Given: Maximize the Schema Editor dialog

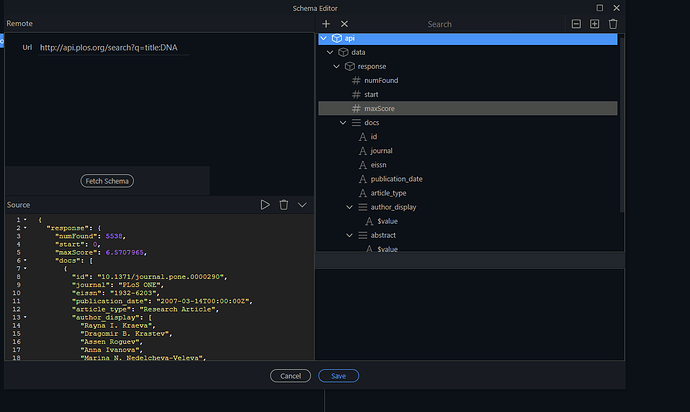Looking at the screenshot, I should (599, 8).
